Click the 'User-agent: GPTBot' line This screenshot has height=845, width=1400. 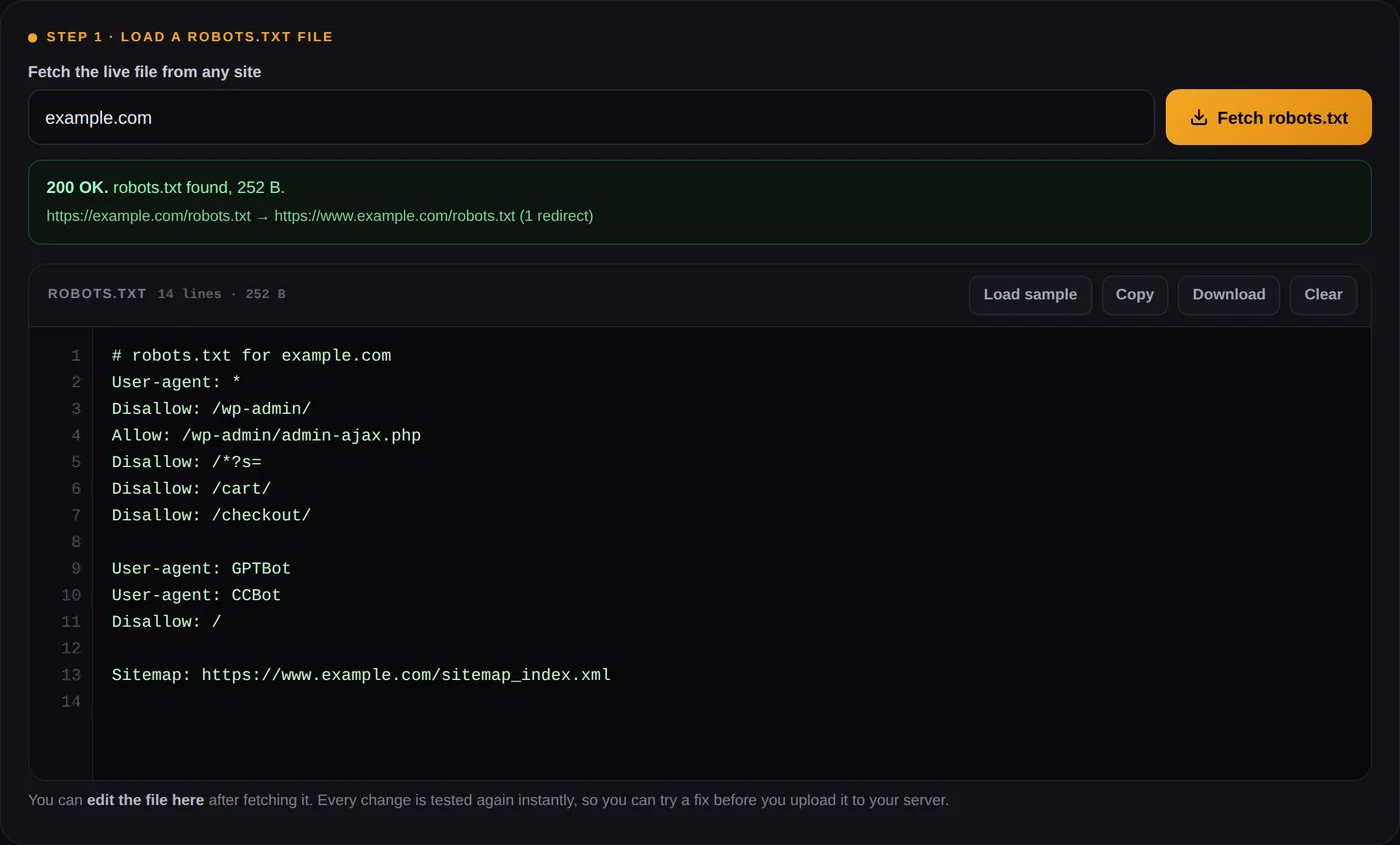click(x=201, y=569)
